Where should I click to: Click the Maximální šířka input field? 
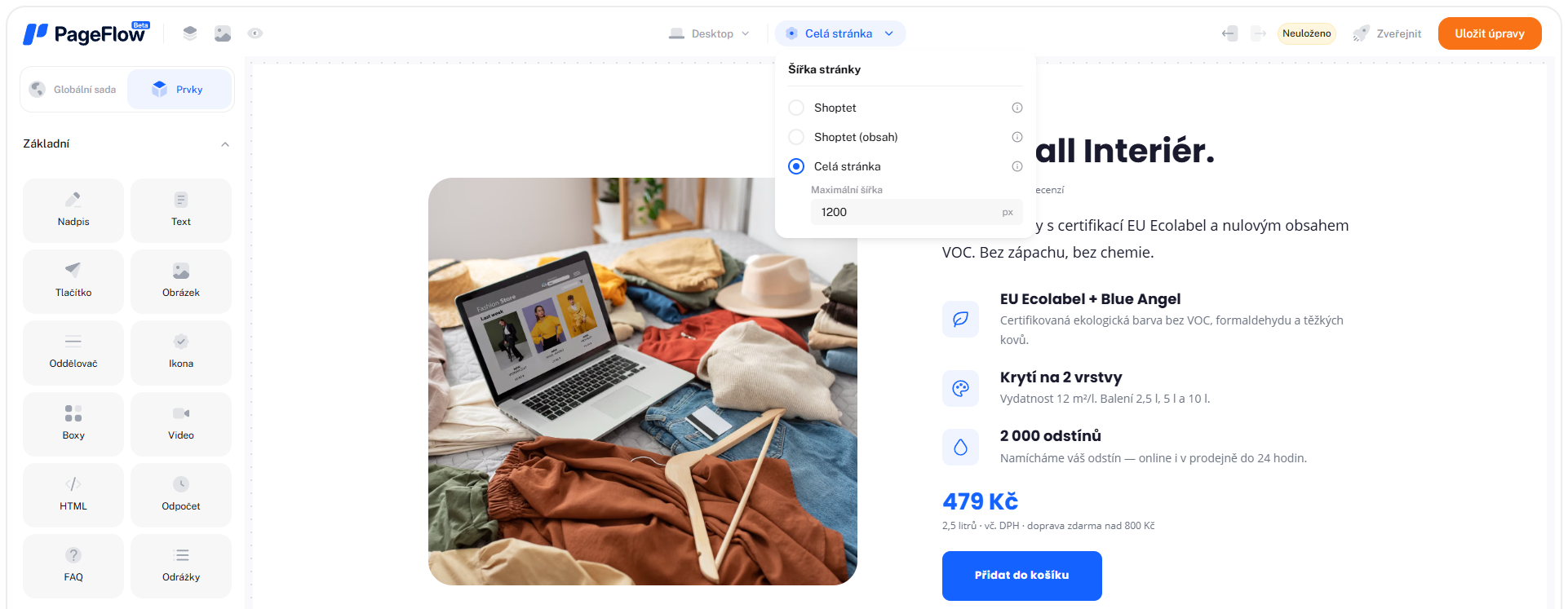(917, 212)
